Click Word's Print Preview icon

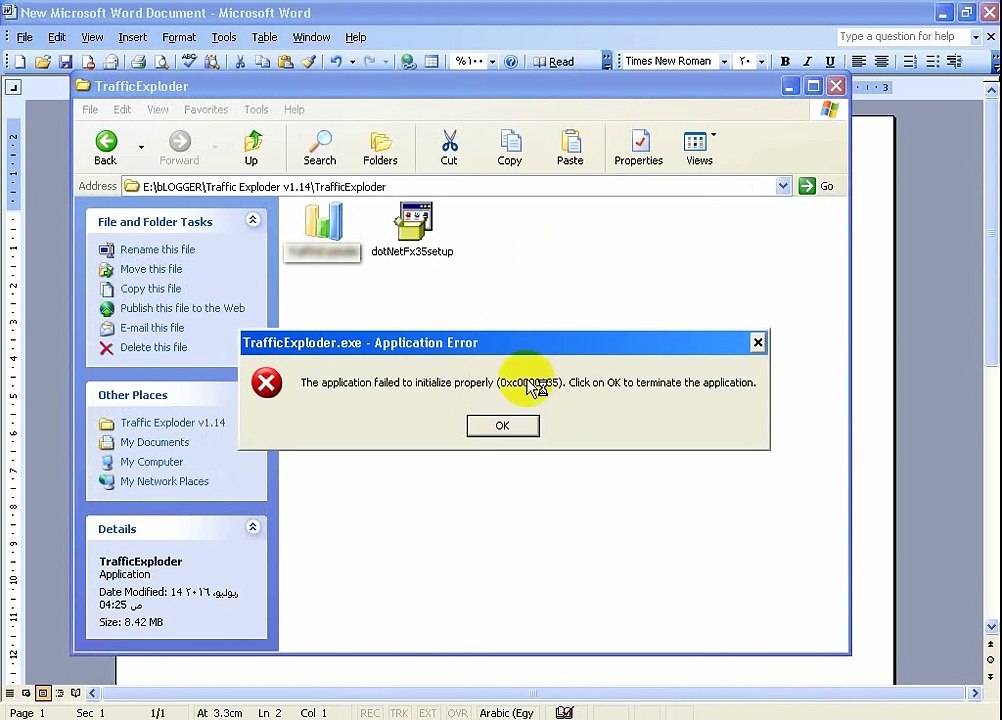click(162, 61)
